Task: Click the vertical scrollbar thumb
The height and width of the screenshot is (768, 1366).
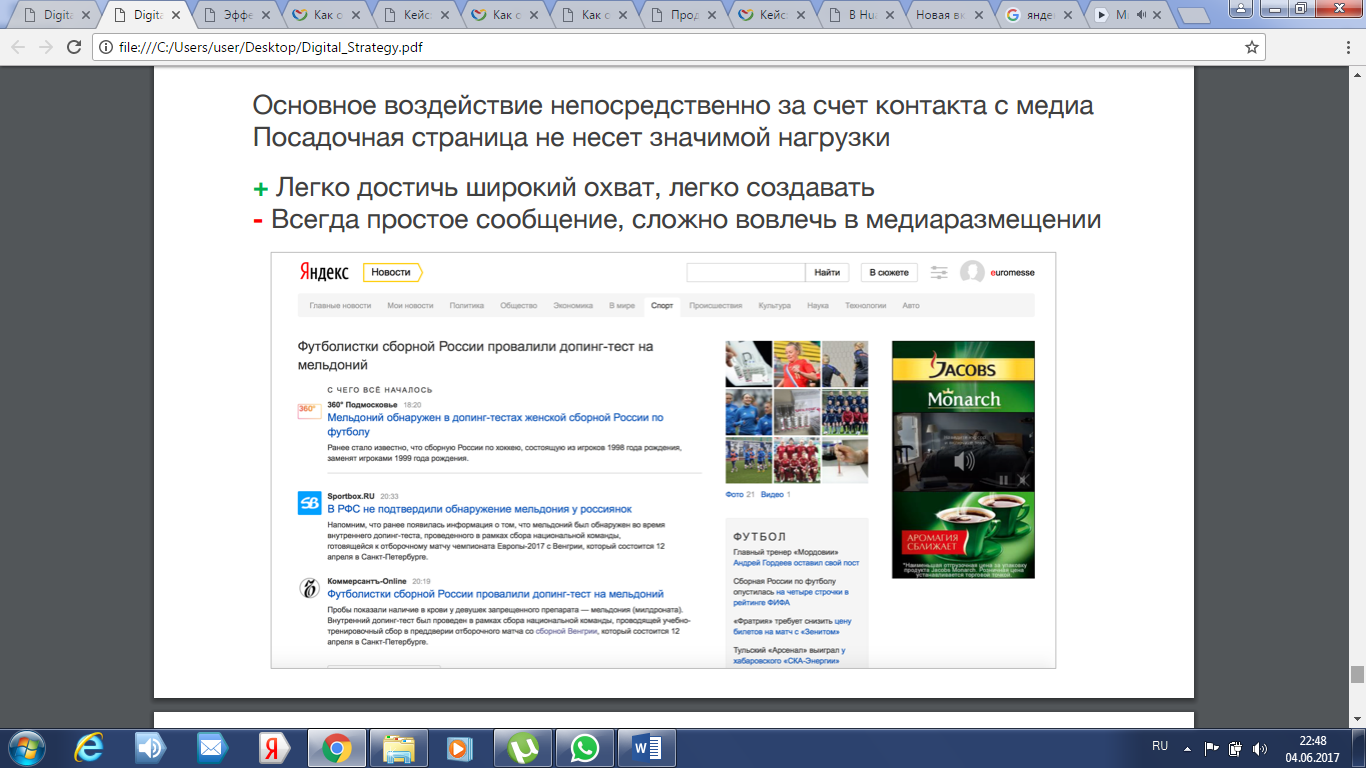Action: (1357, 674)
